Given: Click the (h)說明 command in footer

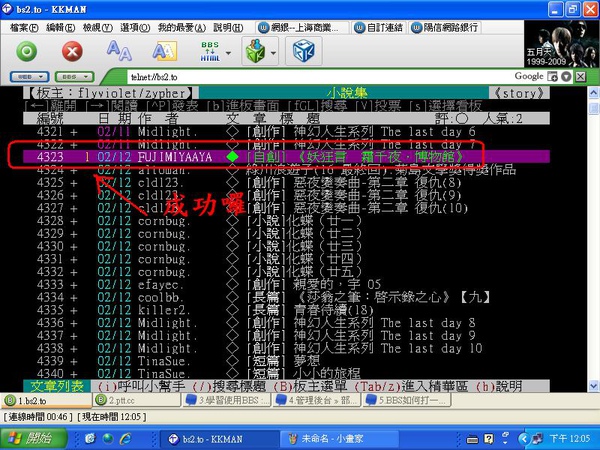Looking at the screenshot, I should 499,386.
